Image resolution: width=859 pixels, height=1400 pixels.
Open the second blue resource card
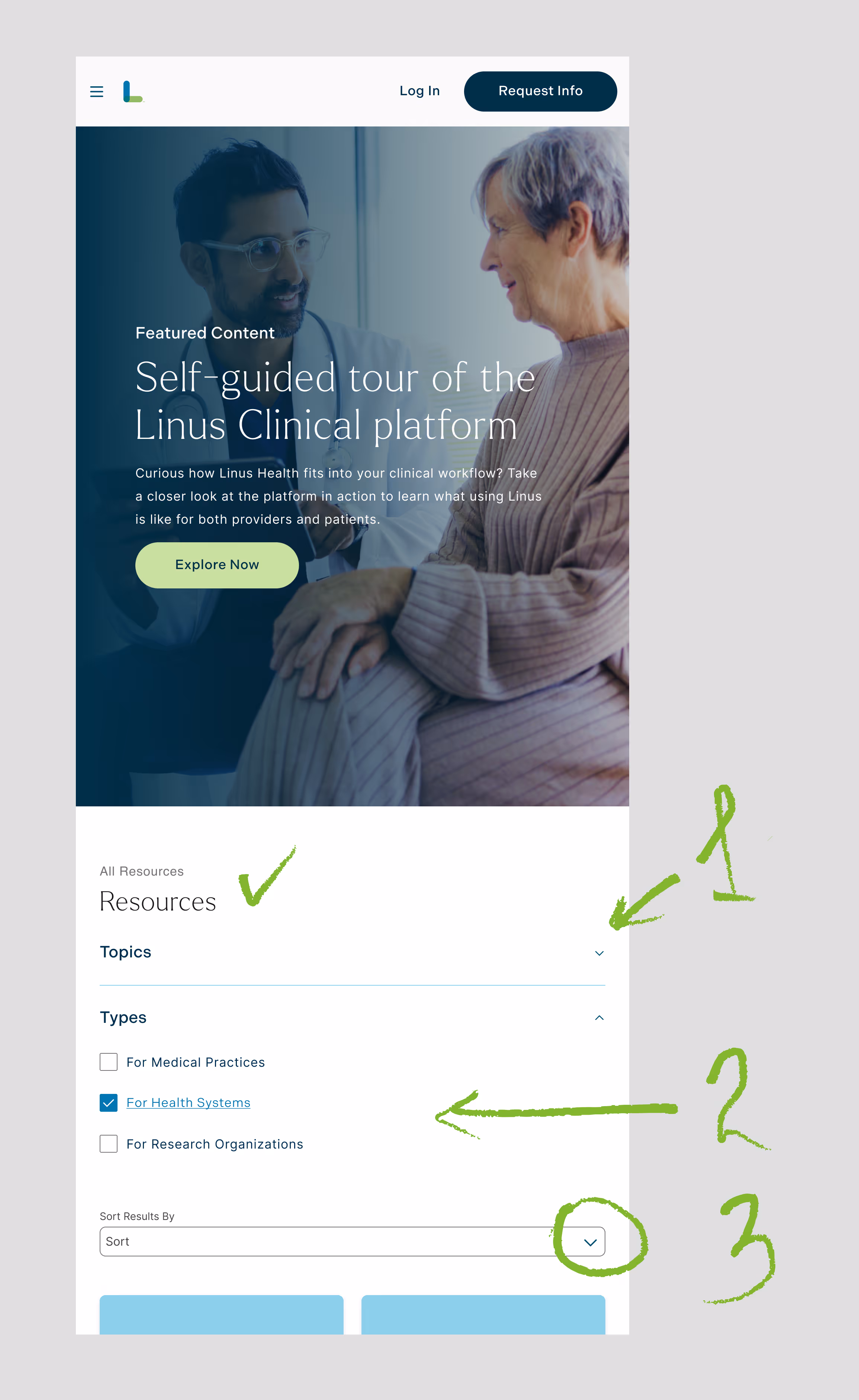(483, 1315)
